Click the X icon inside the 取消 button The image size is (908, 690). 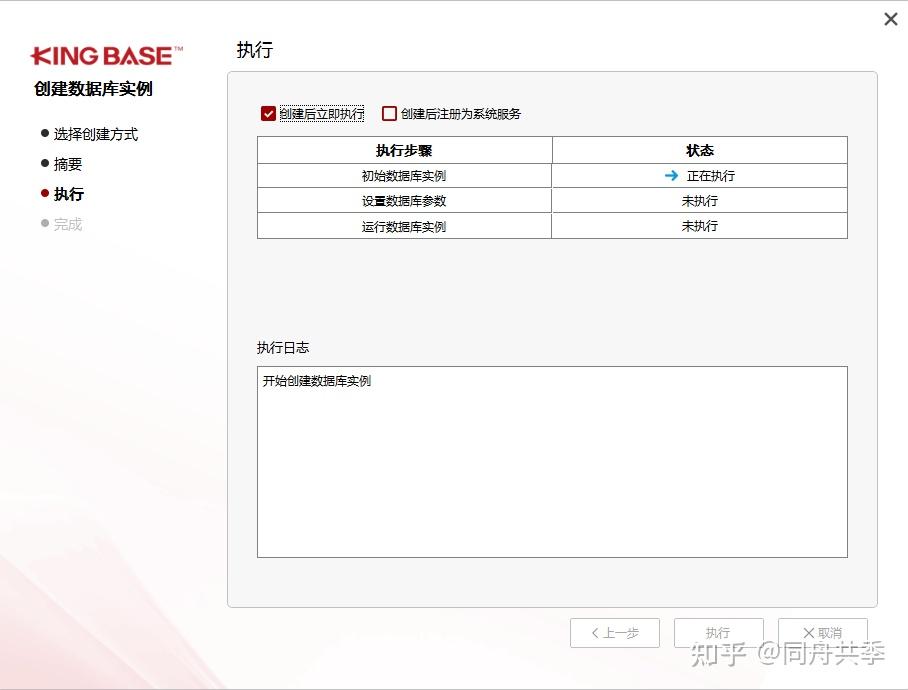pyautogui.click(x=808, y=632)
